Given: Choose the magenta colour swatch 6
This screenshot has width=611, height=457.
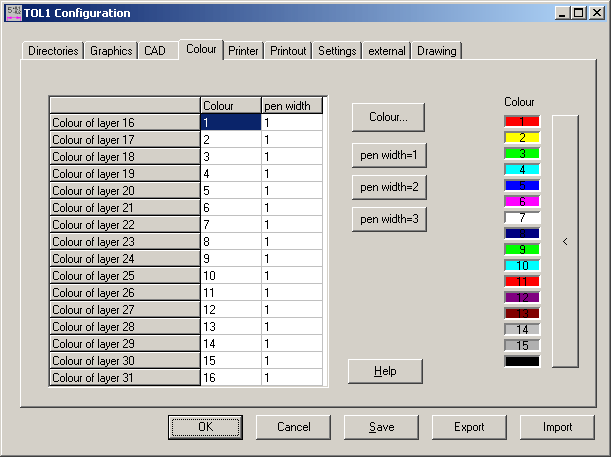Looking at the screenshot, I should tap(521, 201).
